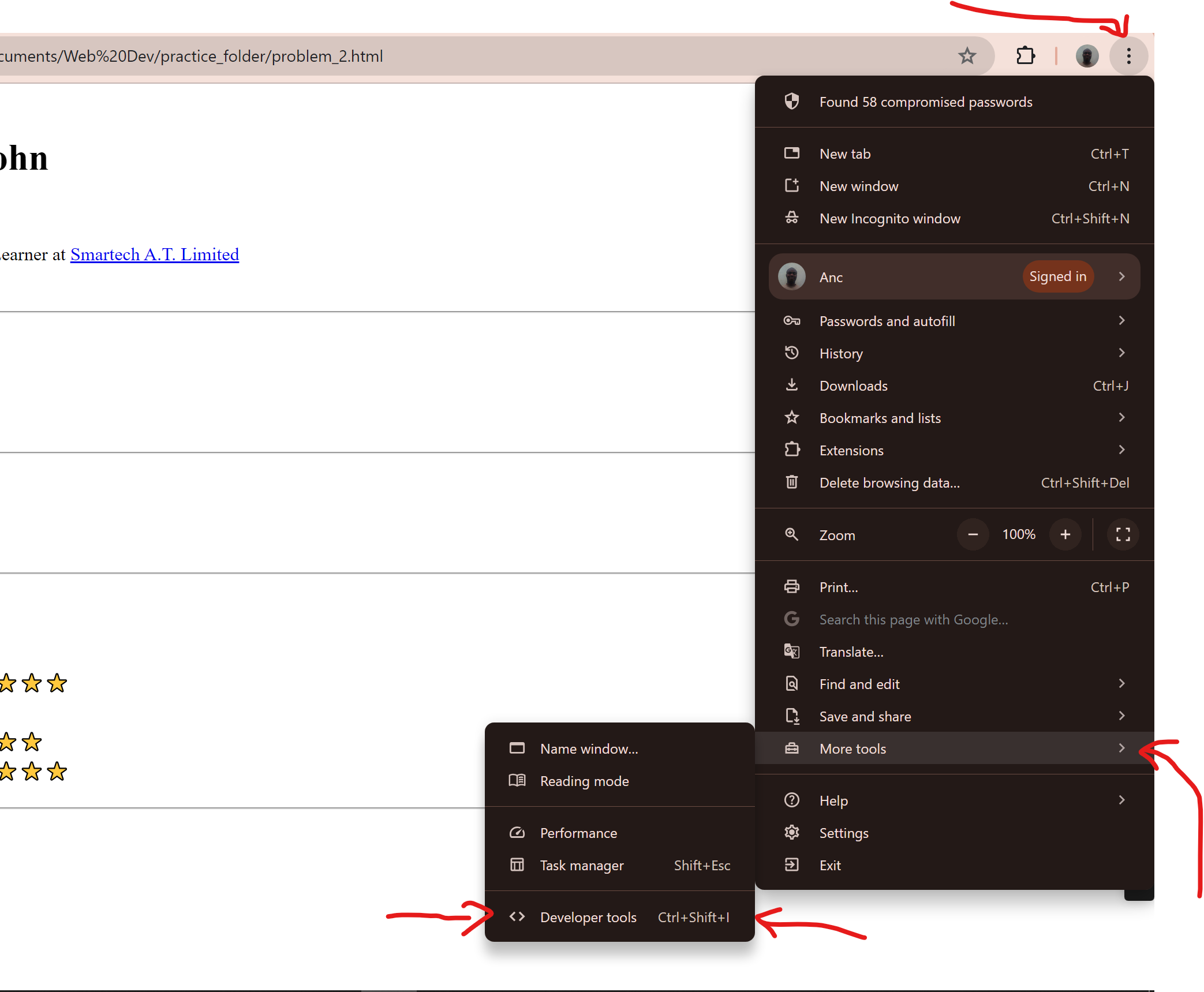Viewport: 1204px width, 992px height.
Task: Open Smartech A.T. Limited hyperlink
Action: click(154, 254)
